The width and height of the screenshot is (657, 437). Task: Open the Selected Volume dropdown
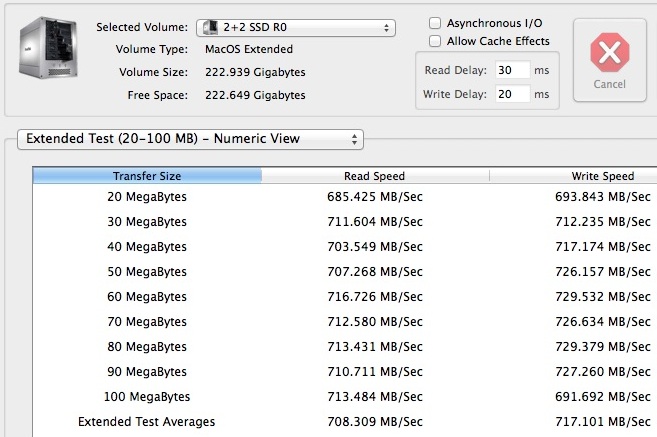point(295,27)
